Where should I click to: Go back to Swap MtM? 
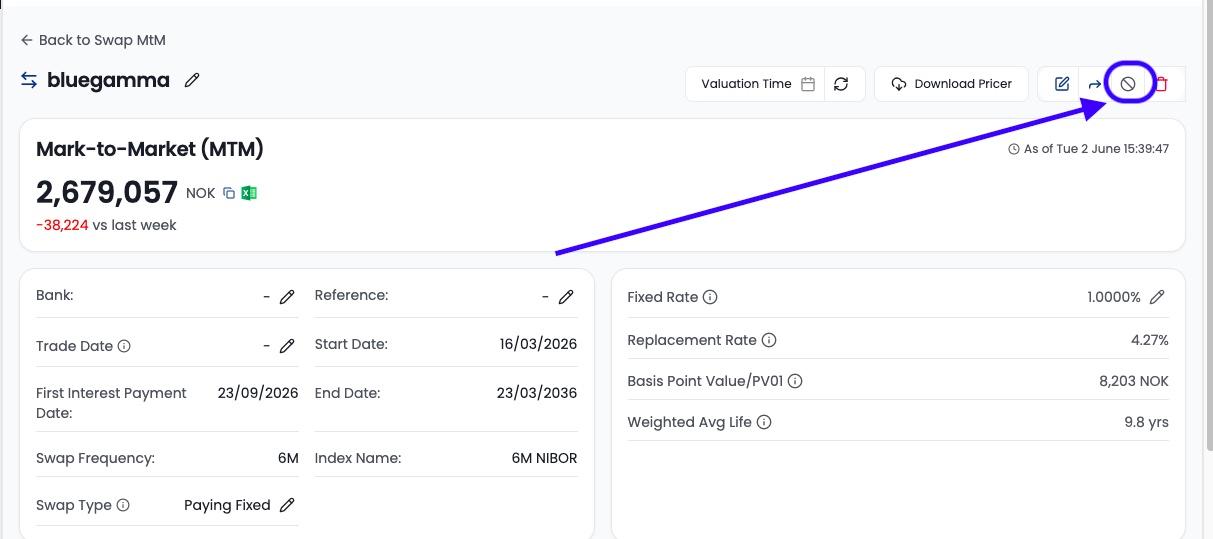click(x=93, y=40)
